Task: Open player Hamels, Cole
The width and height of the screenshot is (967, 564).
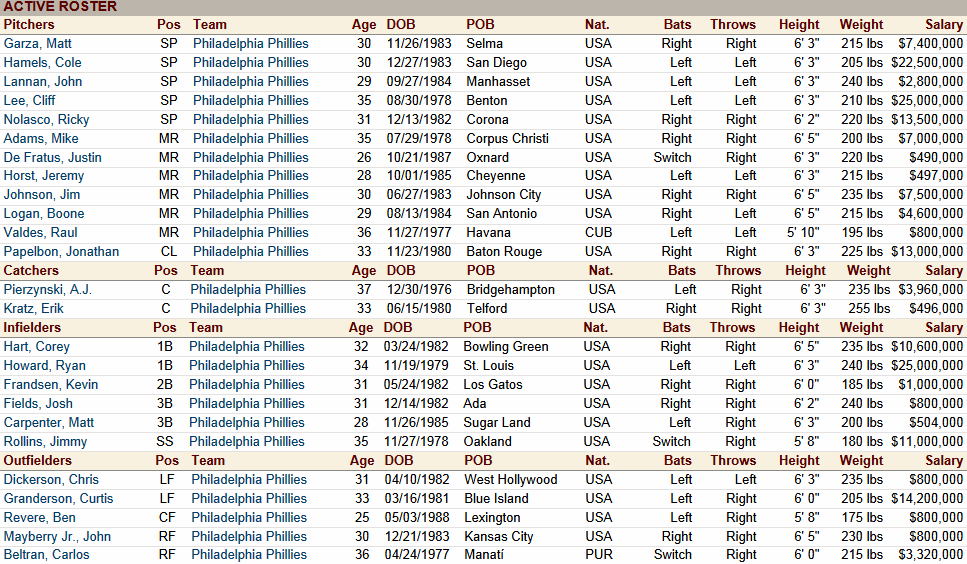Action: (43, 63)
